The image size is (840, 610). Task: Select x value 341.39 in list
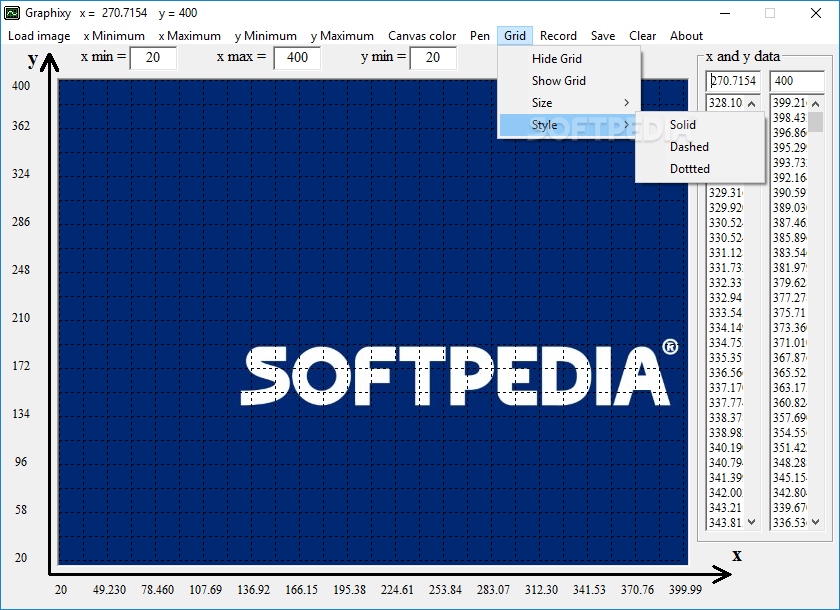[x=726, y=478]
